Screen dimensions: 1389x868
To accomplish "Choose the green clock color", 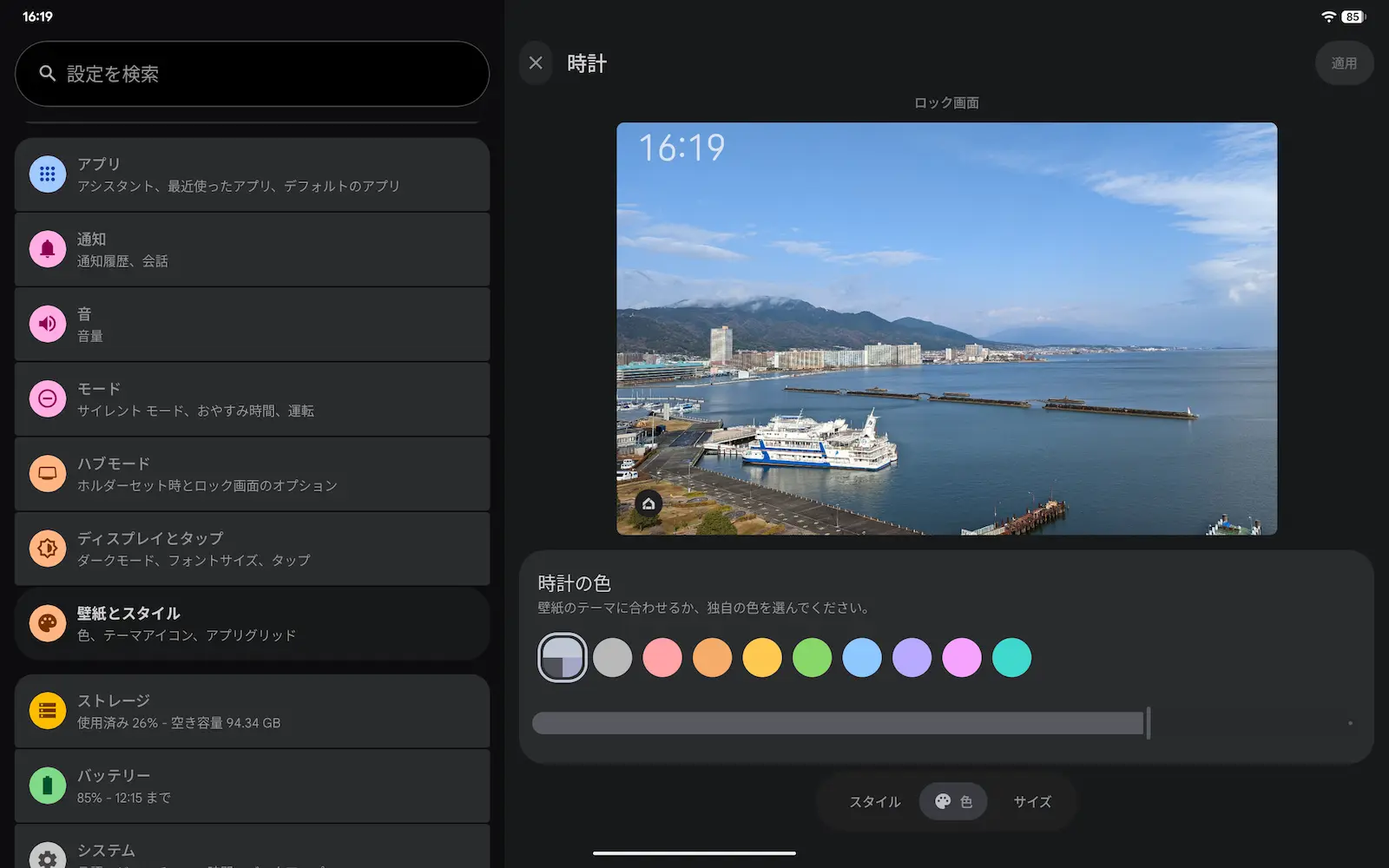I will [812, 658].
